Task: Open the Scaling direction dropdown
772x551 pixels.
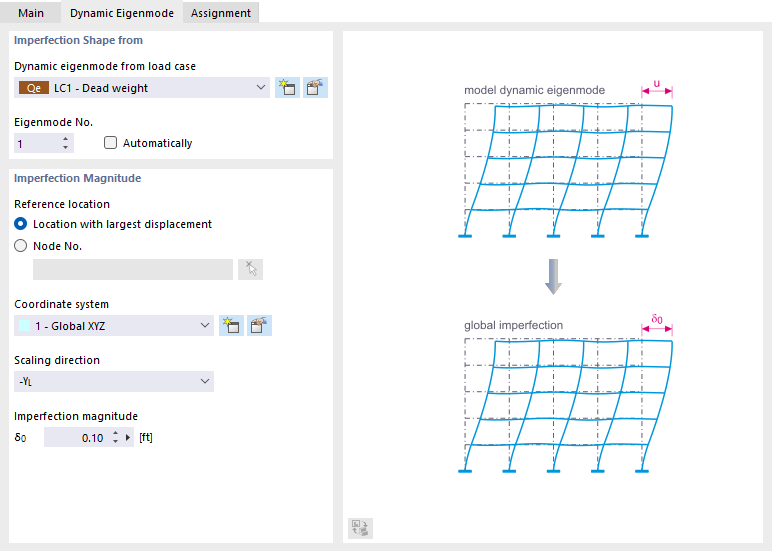Action: (205, 381)
